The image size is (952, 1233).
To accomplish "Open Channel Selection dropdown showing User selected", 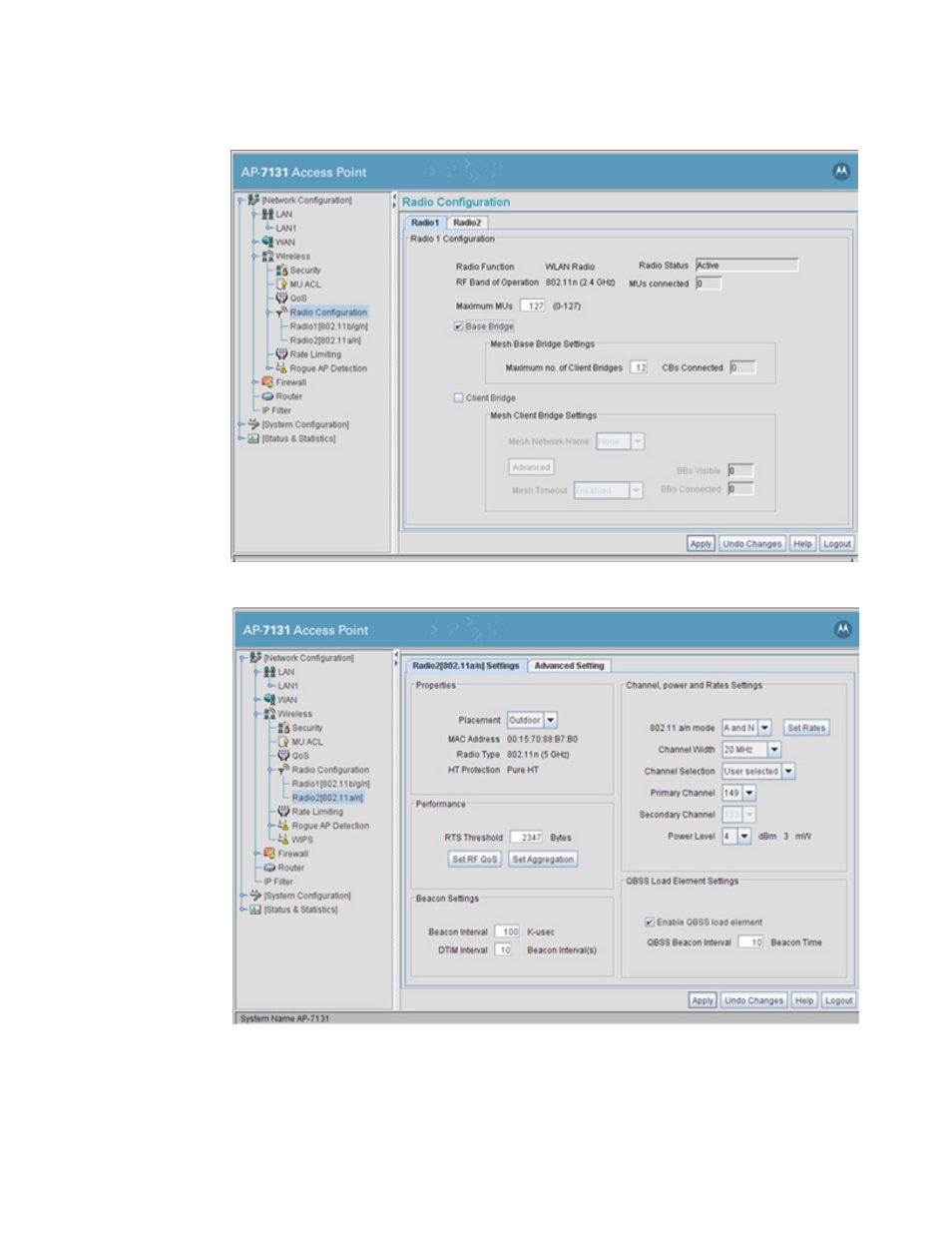I will click(788, 771).
